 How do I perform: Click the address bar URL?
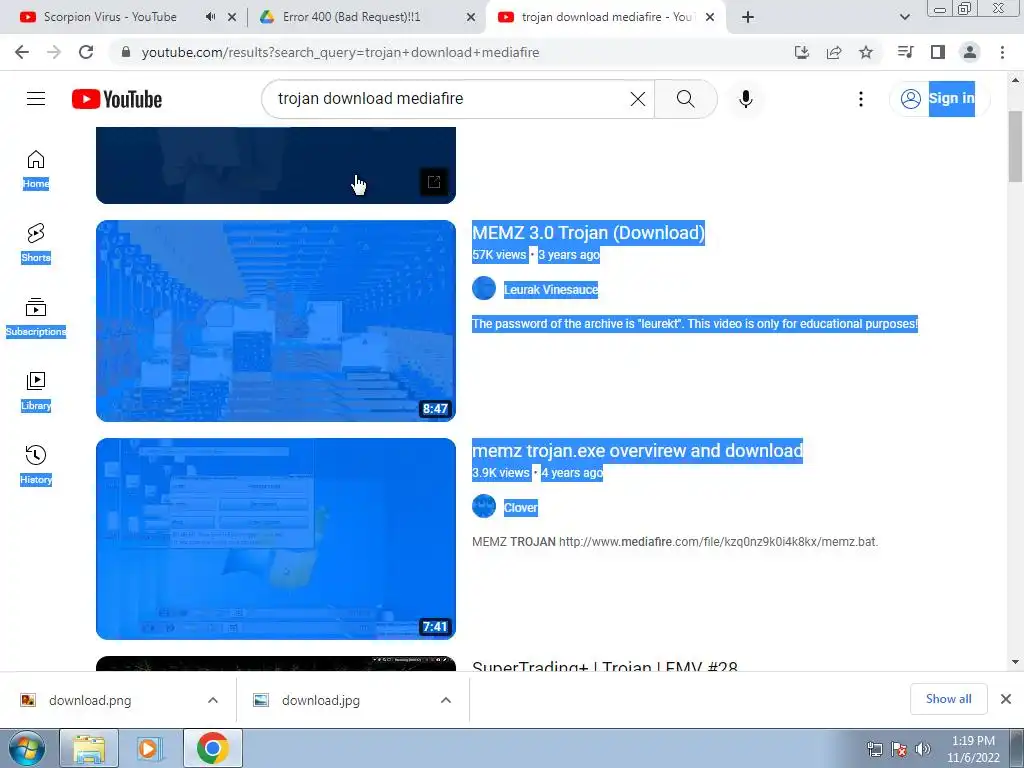pyautogui.click(x=340, y=52)
